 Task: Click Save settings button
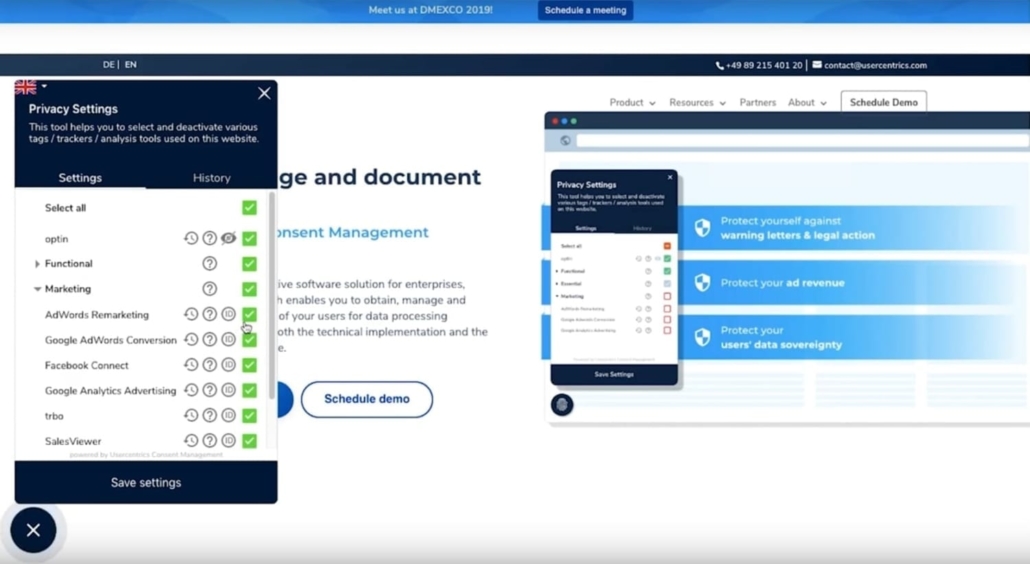(146, 483)
